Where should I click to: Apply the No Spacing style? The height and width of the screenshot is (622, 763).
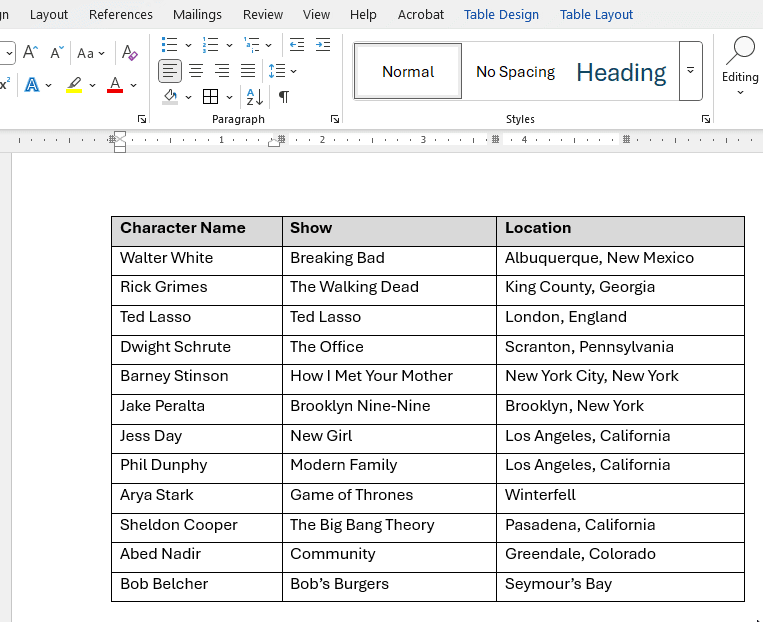[515, 72]
